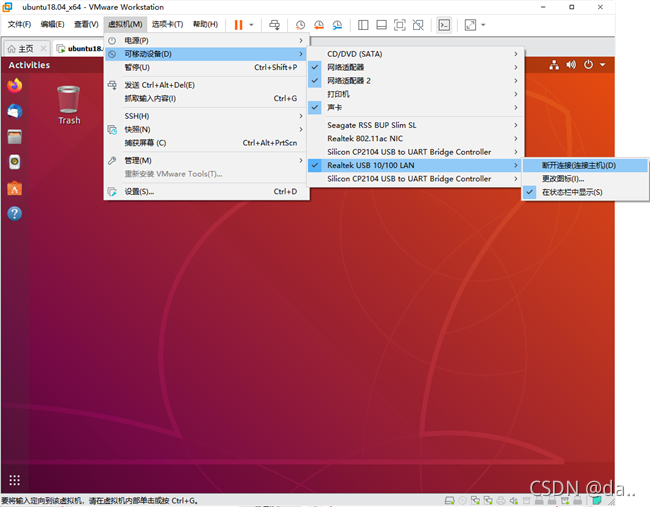
Task: Toggle the checked 网络适配器 device entry
Action: coord(415,67)
